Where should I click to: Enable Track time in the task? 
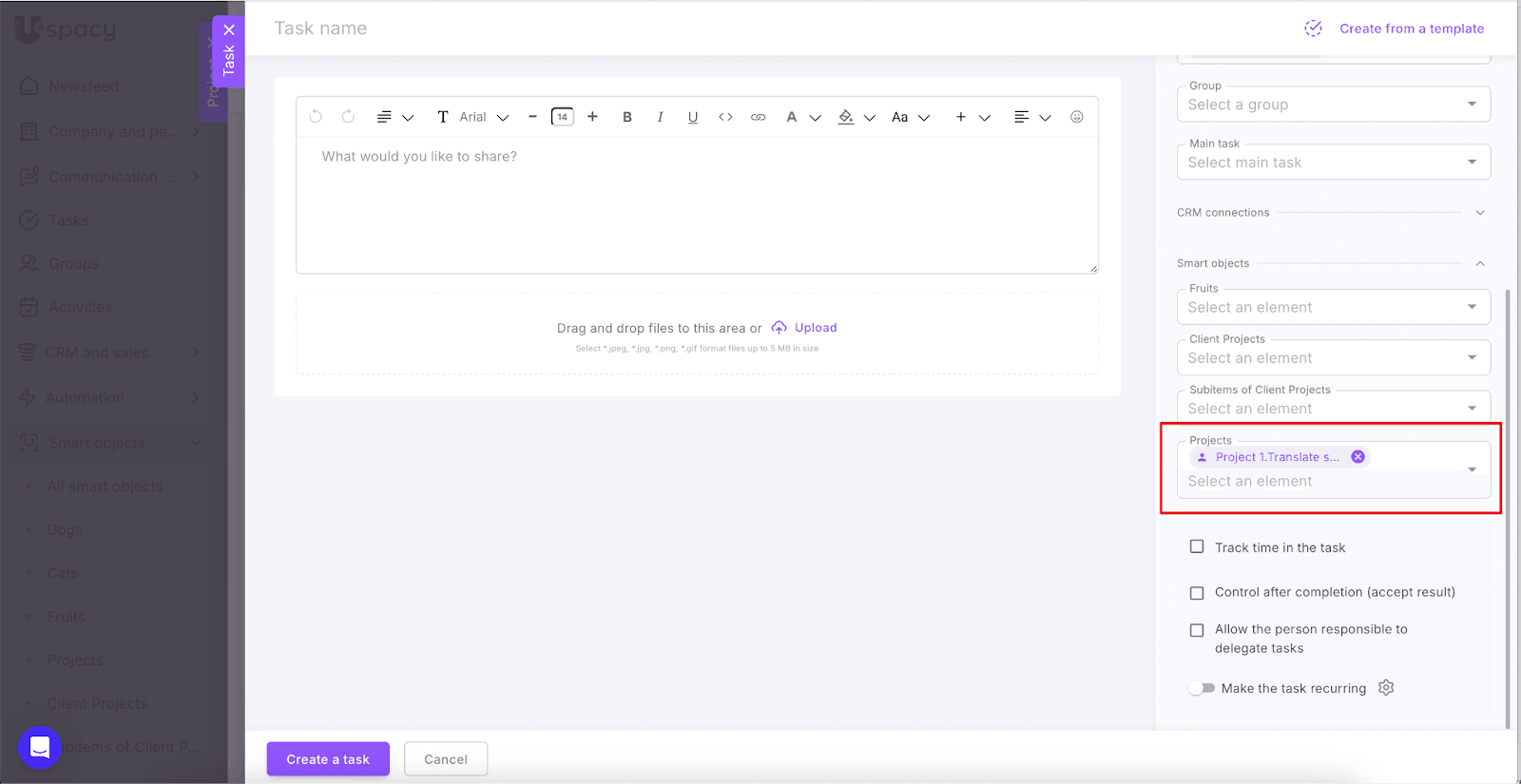tap(1197, 547)
